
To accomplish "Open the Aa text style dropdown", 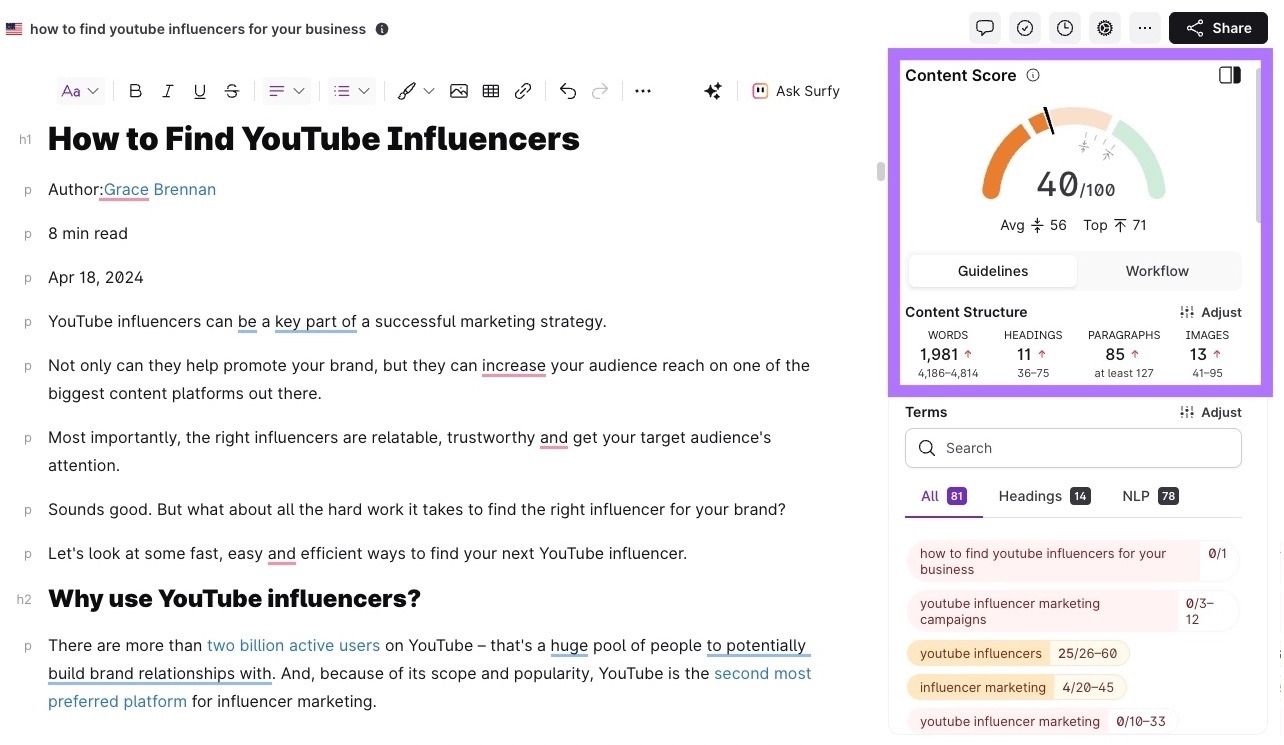I will pyautogui.click(x=80, y=91).
